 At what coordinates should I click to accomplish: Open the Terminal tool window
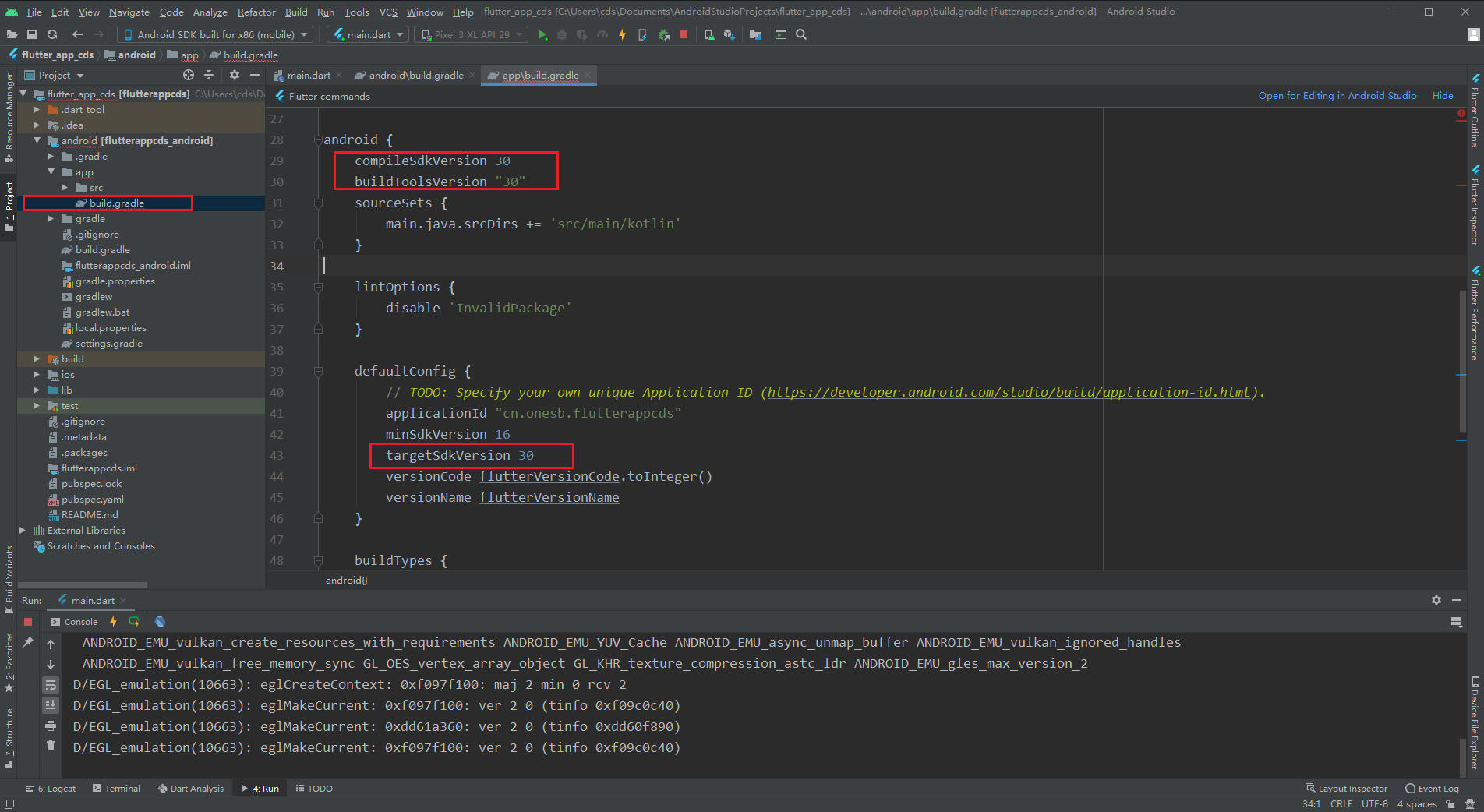tap(116, 789)
